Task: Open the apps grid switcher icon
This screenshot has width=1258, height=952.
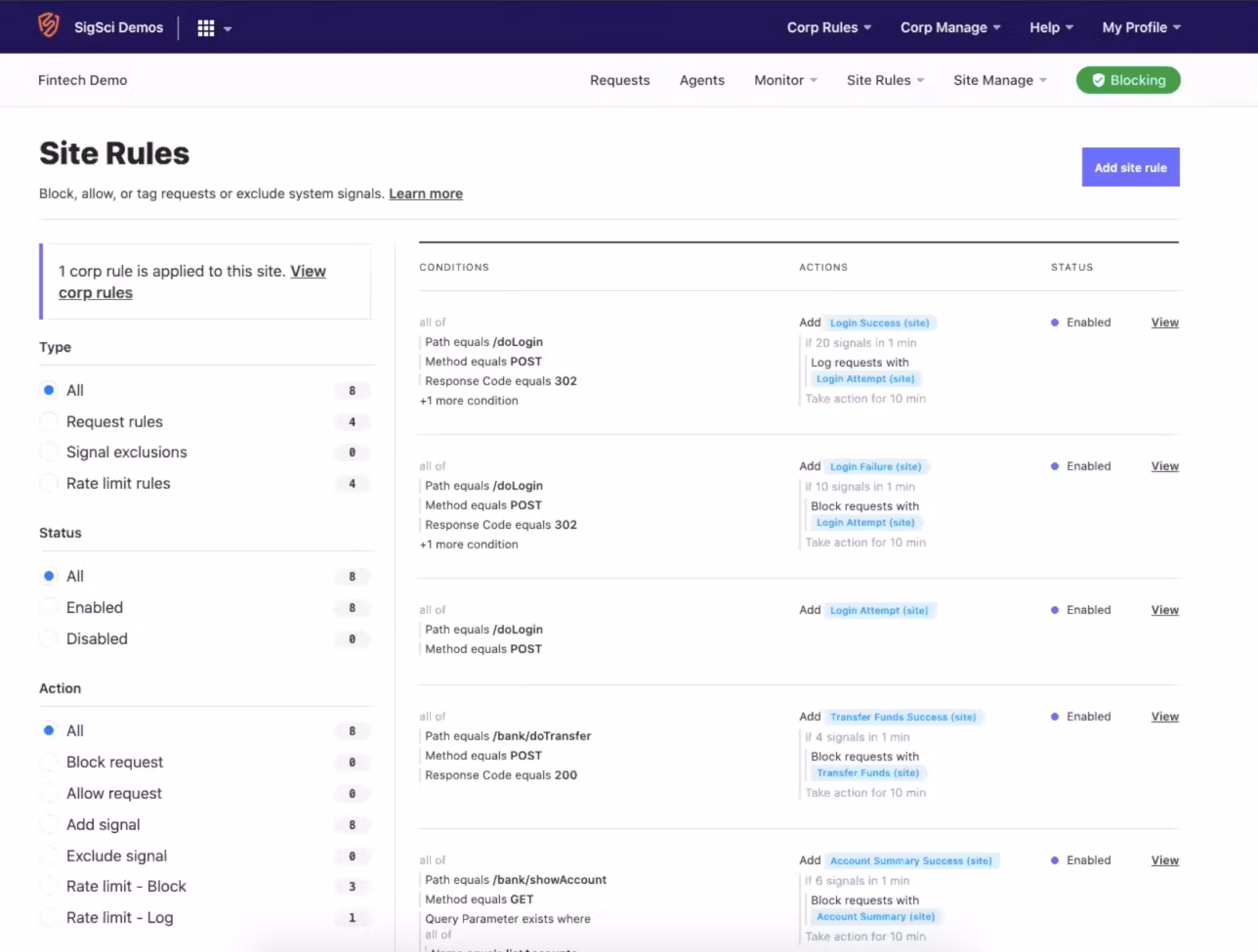Action: [x=206, y=28]
